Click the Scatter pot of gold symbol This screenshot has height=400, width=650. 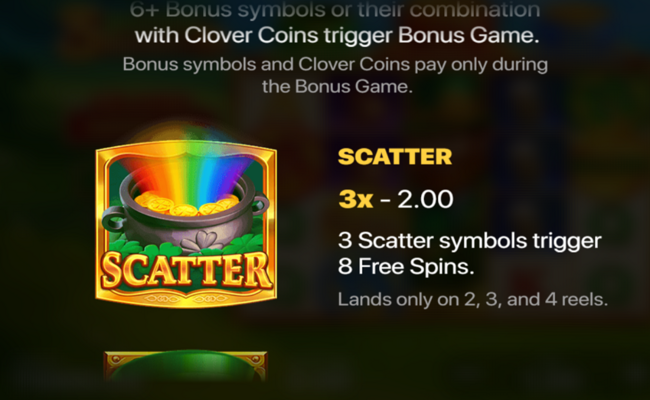tap(186, 224)
